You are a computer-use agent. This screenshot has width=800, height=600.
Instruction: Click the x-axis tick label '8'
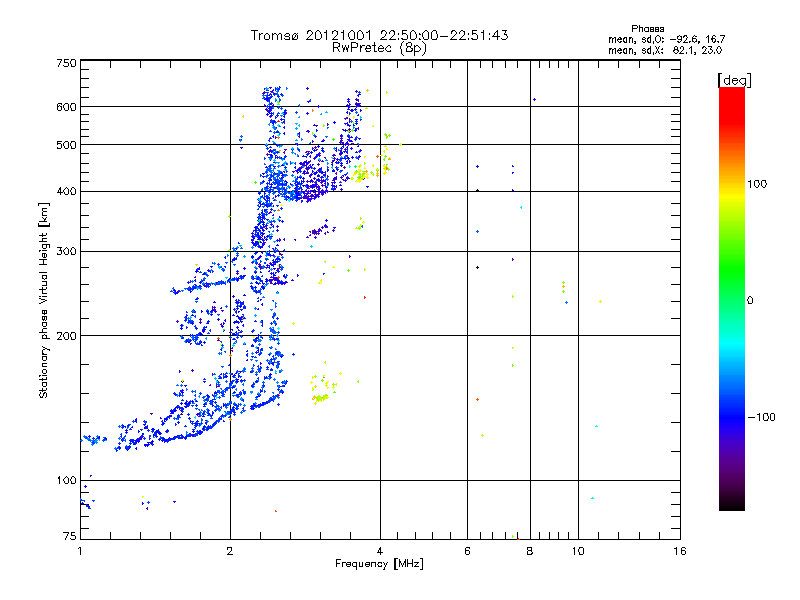pos(530,551)
